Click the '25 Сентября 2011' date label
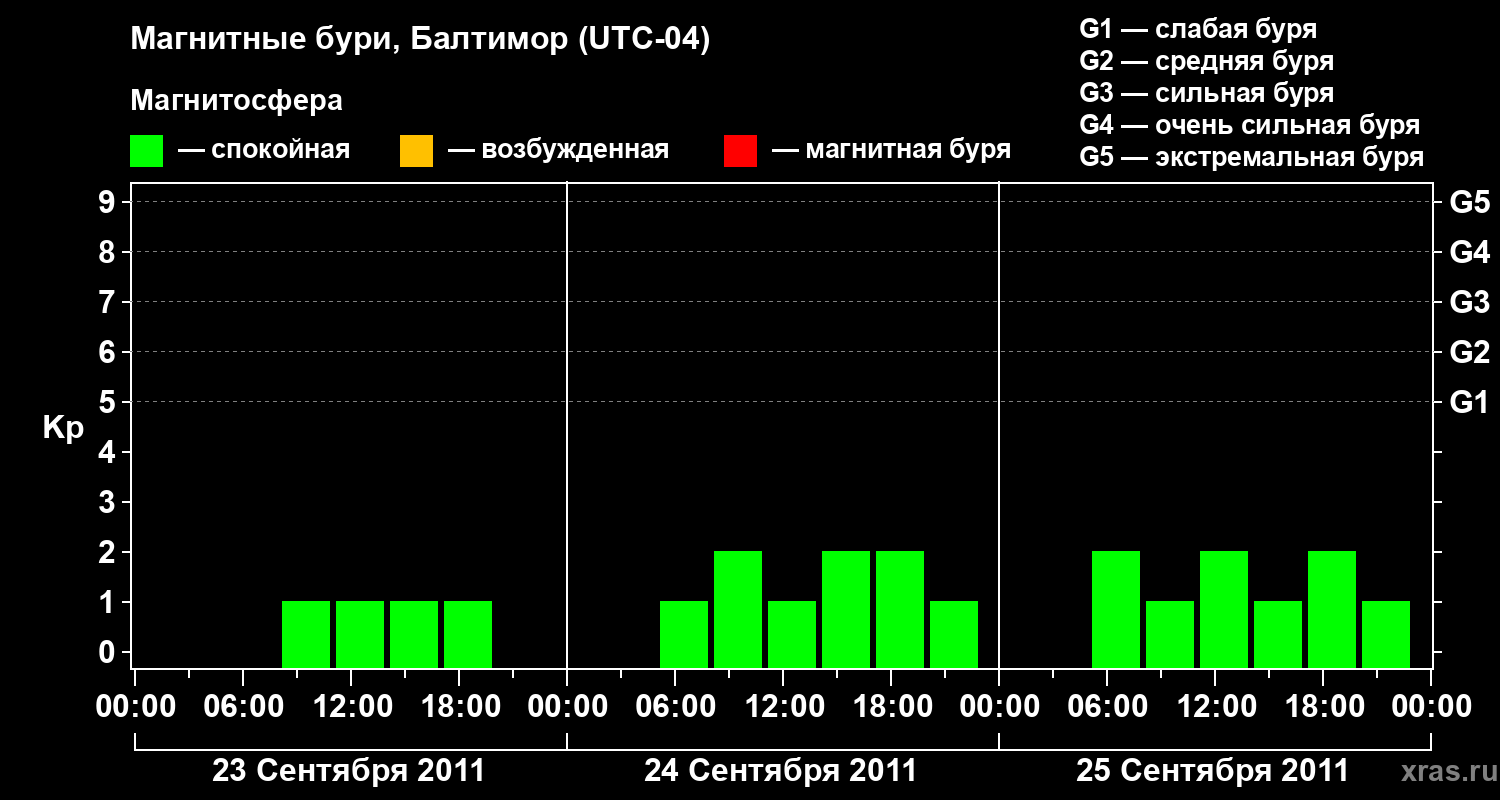Screen dimensions: 1500x800 [x=1212, y=771]
